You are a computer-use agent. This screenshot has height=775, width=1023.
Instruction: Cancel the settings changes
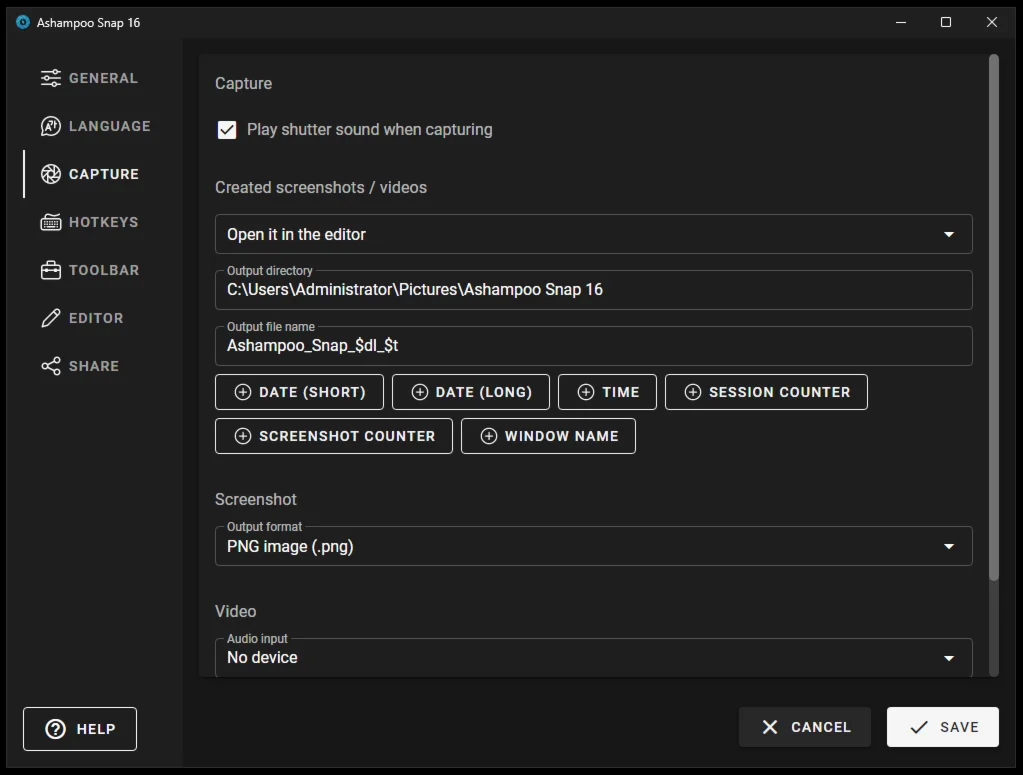tap(805, 727)
